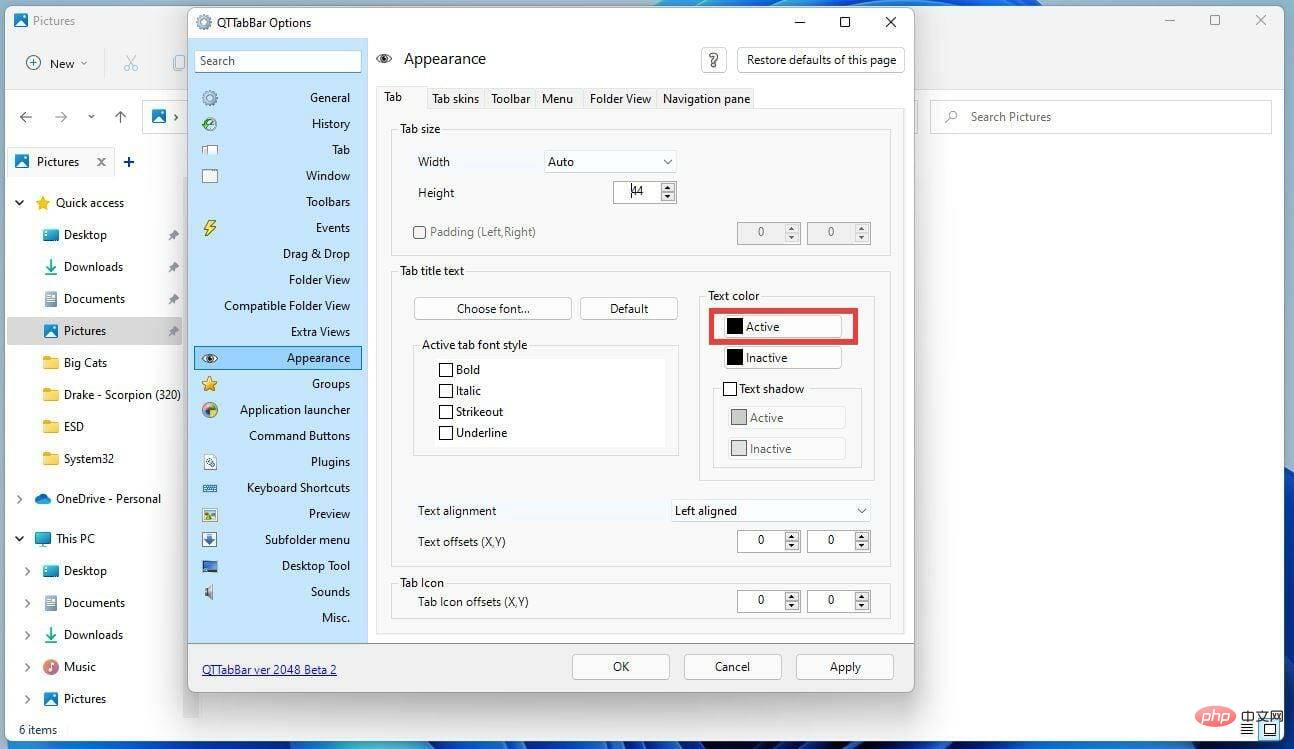
Task: Pick the Inactive text color swatch
Action: [783, 358]
